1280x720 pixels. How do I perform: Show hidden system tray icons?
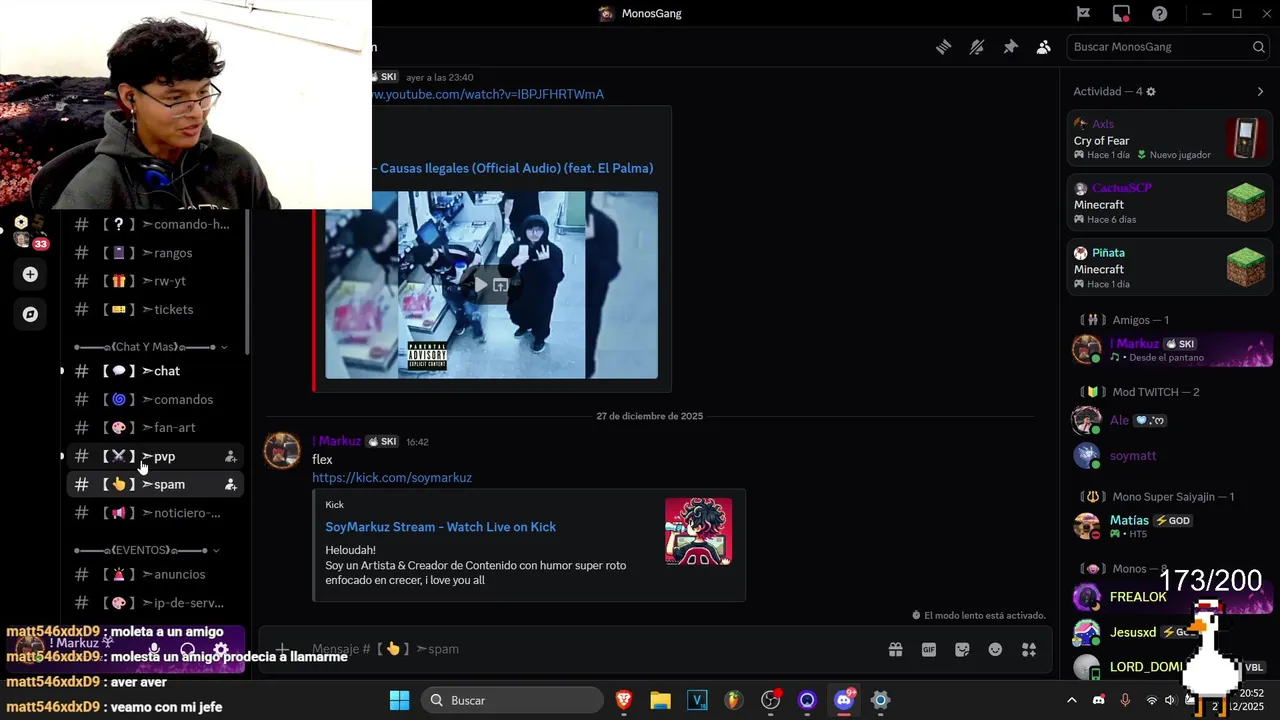click(1072, 700)
